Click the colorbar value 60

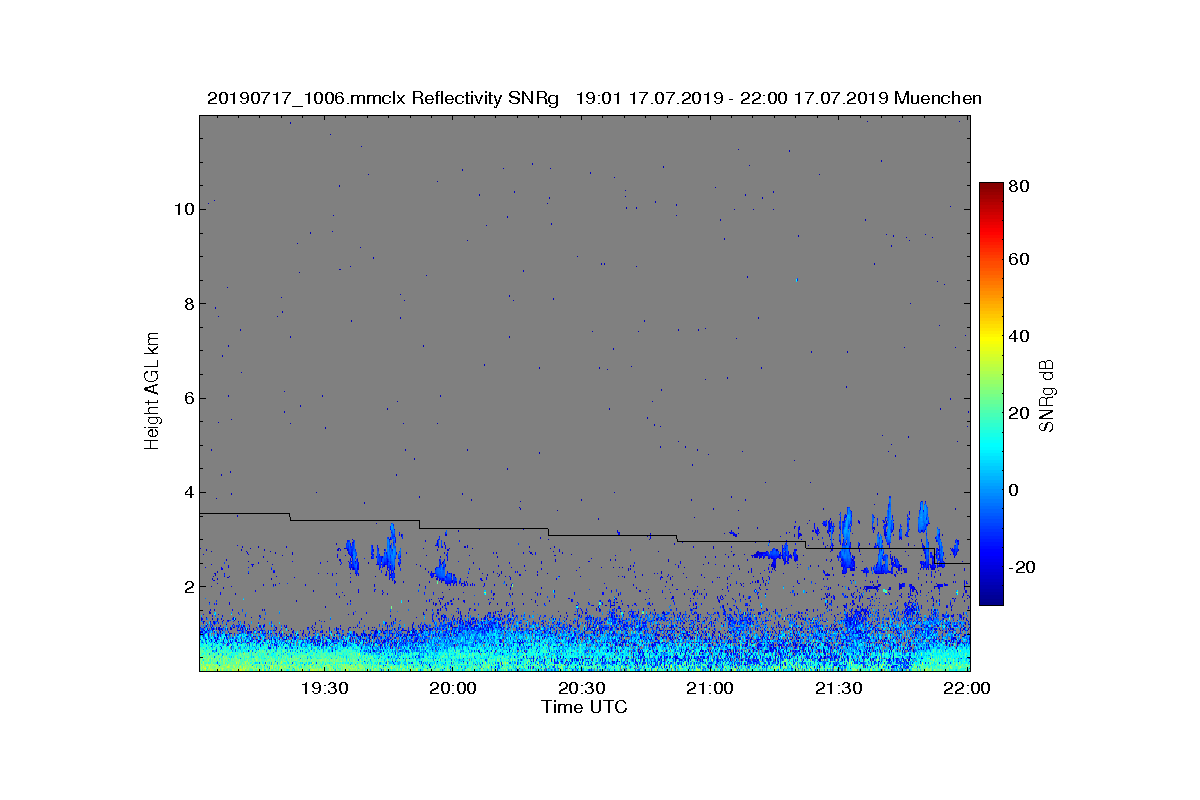click(1020, 260)
